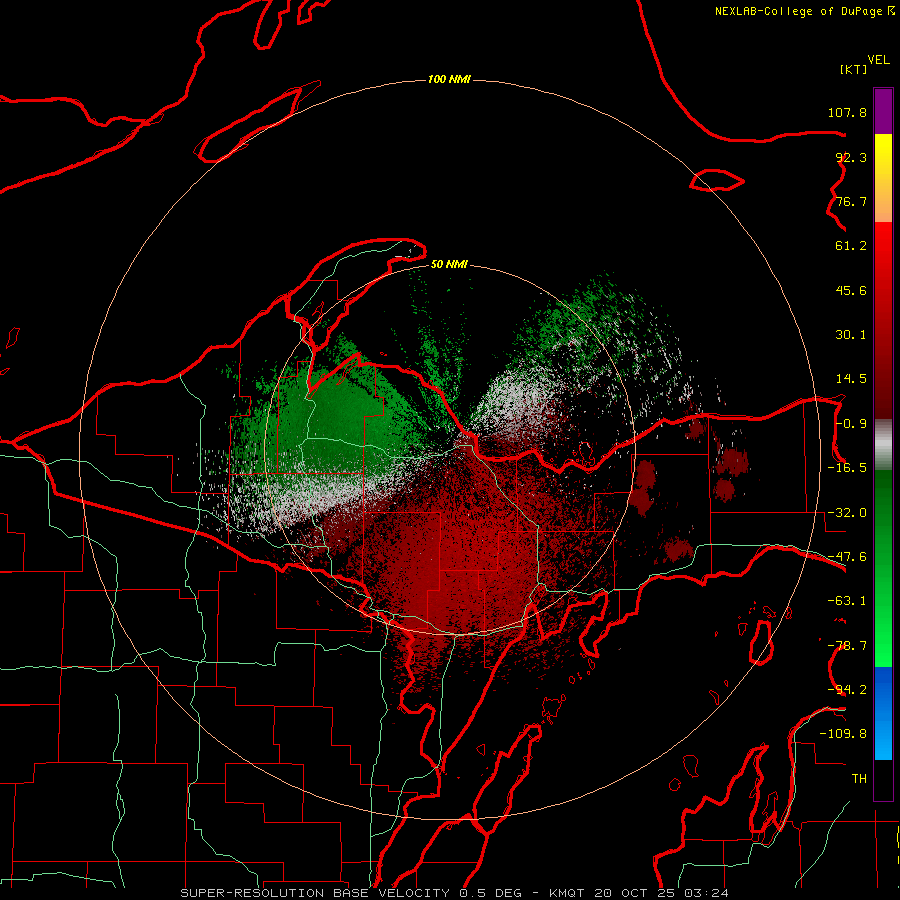Click the VEL legend title
The height and width of the screenshot is (900, 900).
pos(878,60)
